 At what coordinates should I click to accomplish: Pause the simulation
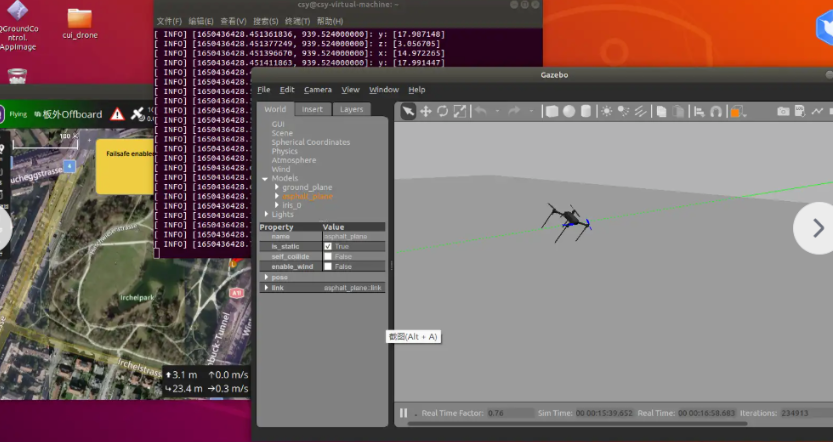(403, 413)
